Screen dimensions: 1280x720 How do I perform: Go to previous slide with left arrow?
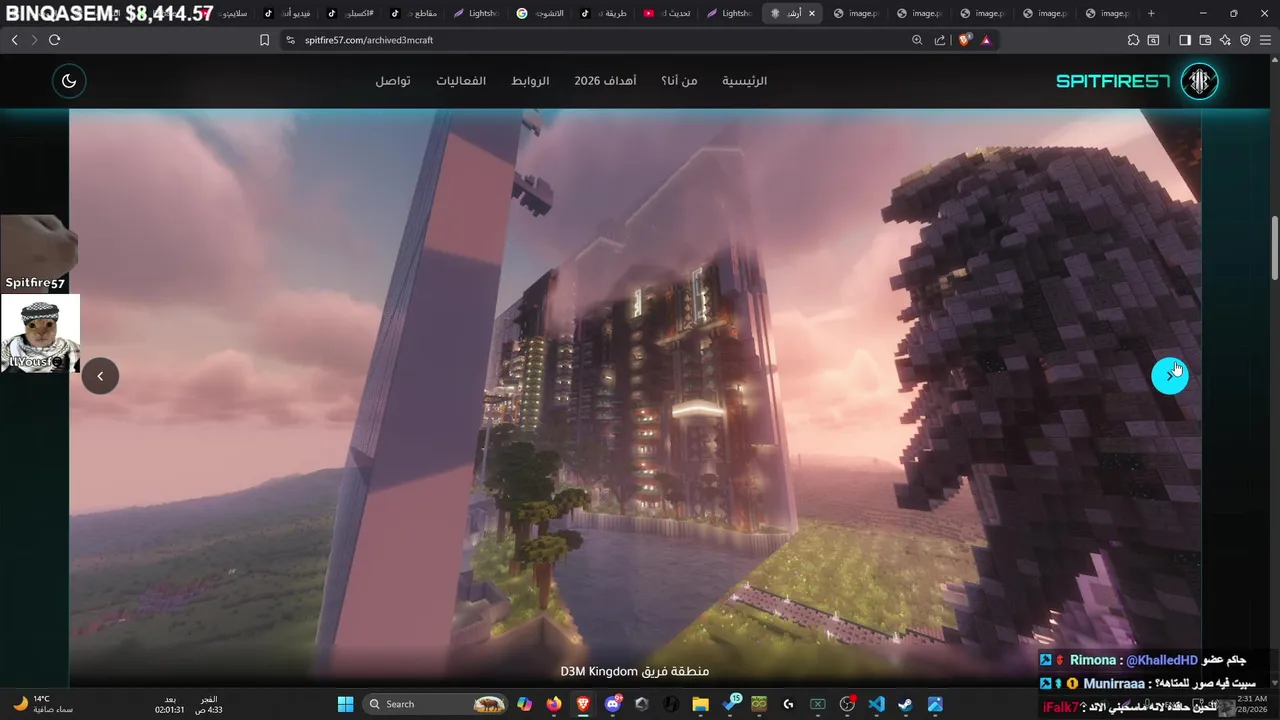point(100,376)
